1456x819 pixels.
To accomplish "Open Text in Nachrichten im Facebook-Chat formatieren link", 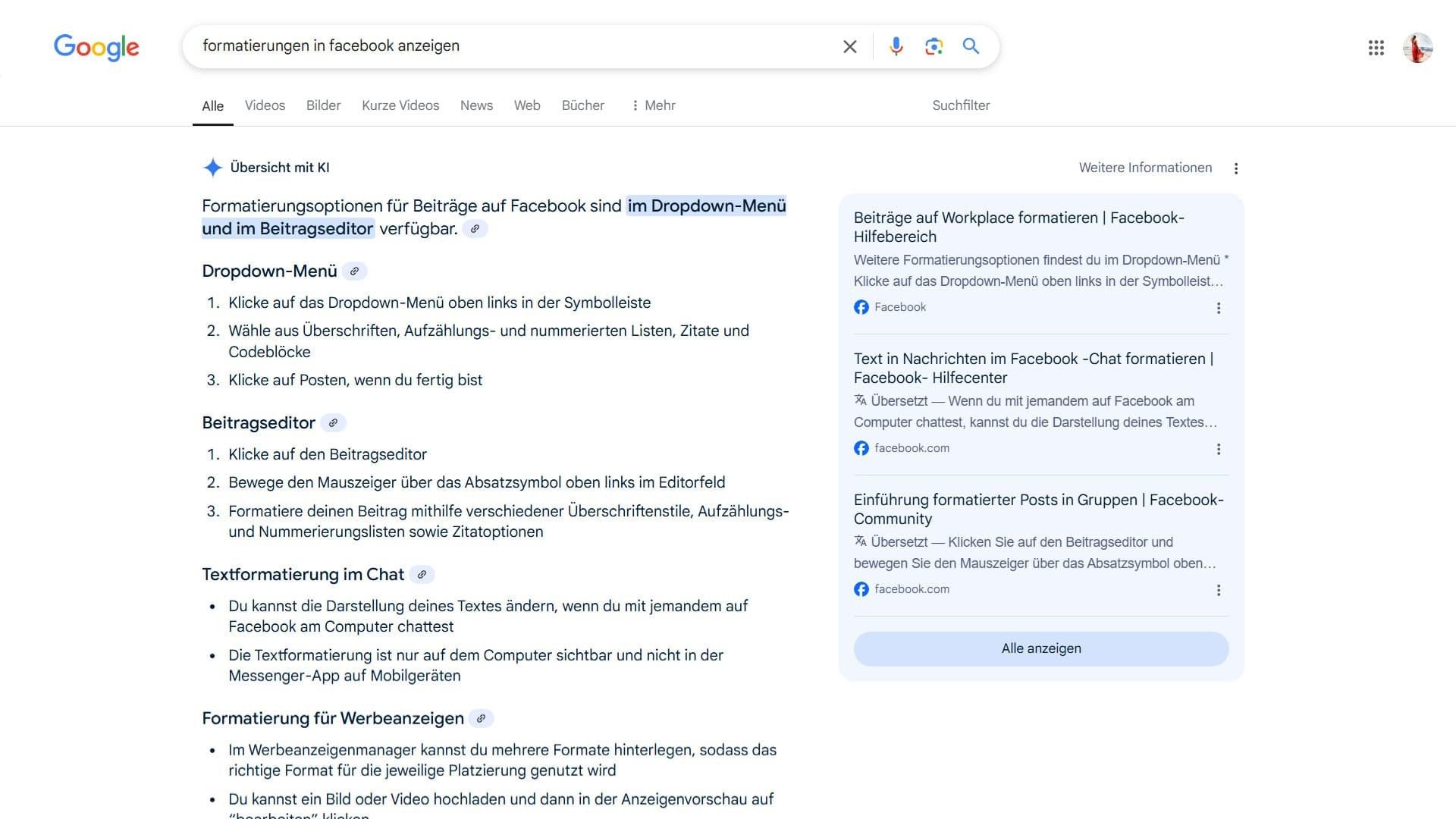I will 1033,368.
